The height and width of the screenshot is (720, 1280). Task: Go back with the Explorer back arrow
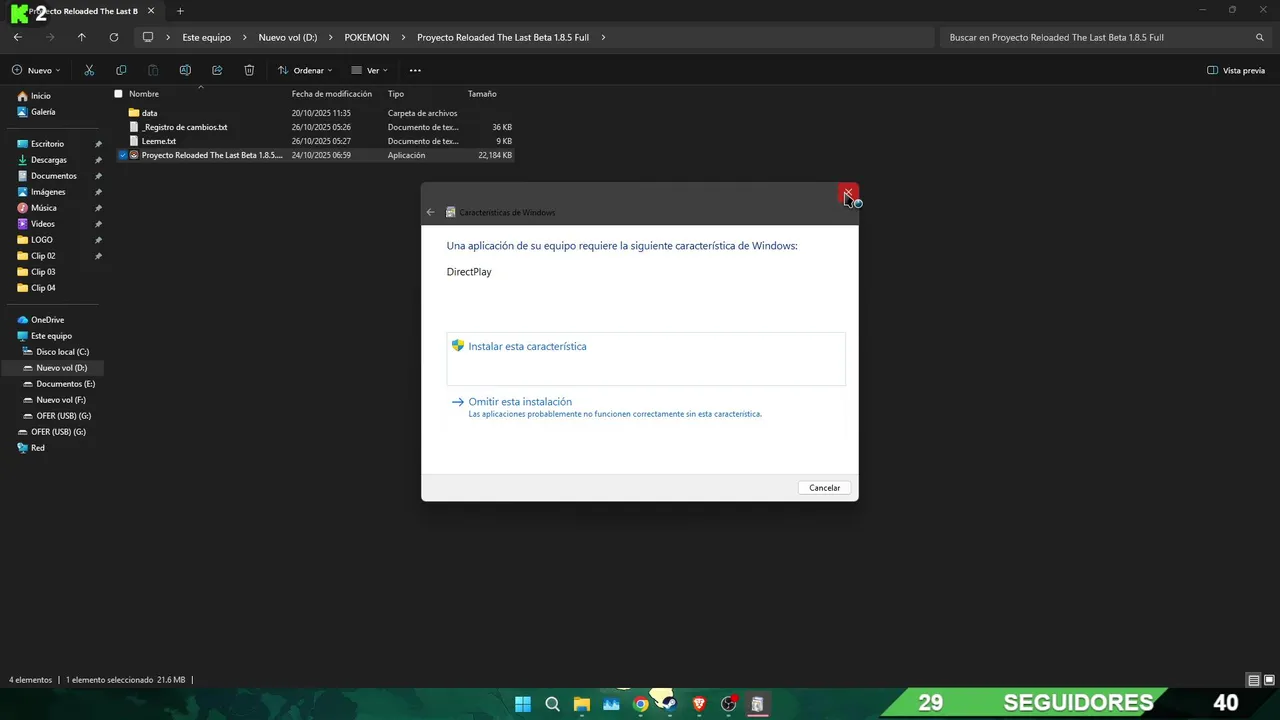point(17,37)
